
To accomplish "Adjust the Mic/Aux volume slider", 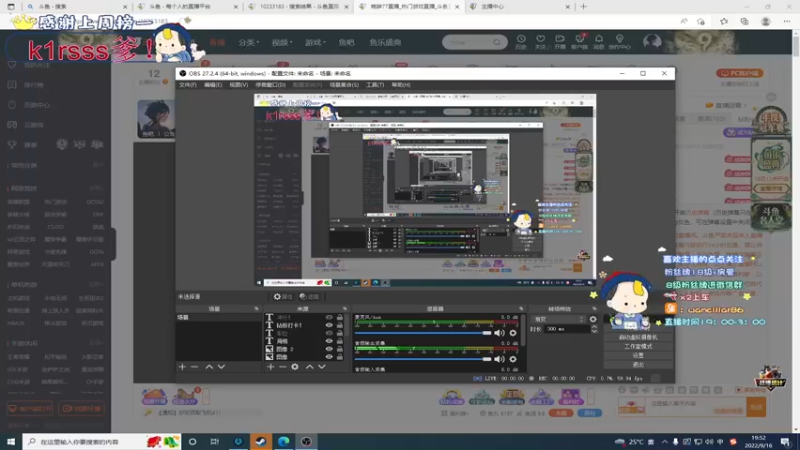I will pyautogui.click(x=423, y=333).
